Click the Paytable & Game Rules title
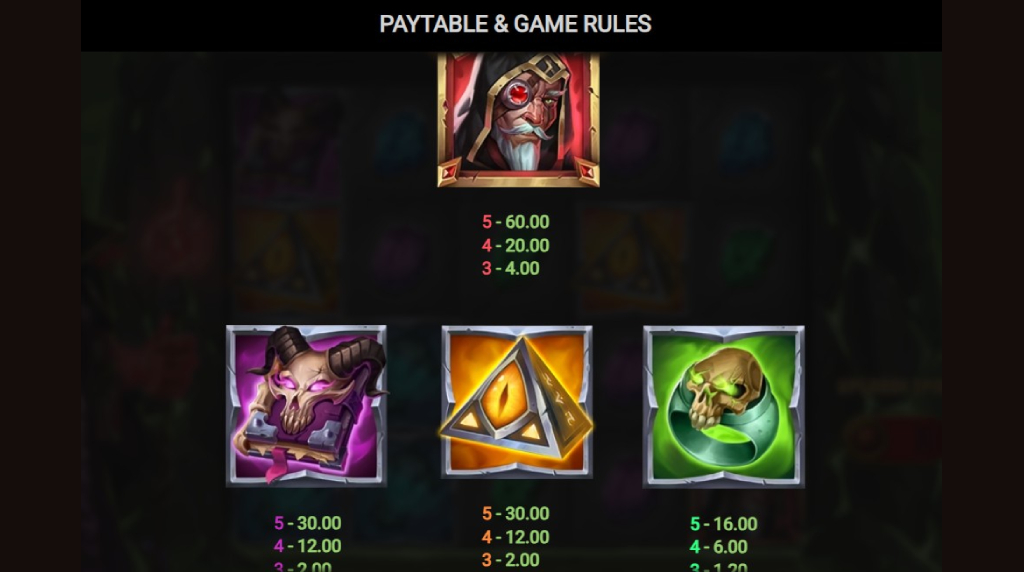1024x572 pixels. click(x=515, y=24)
